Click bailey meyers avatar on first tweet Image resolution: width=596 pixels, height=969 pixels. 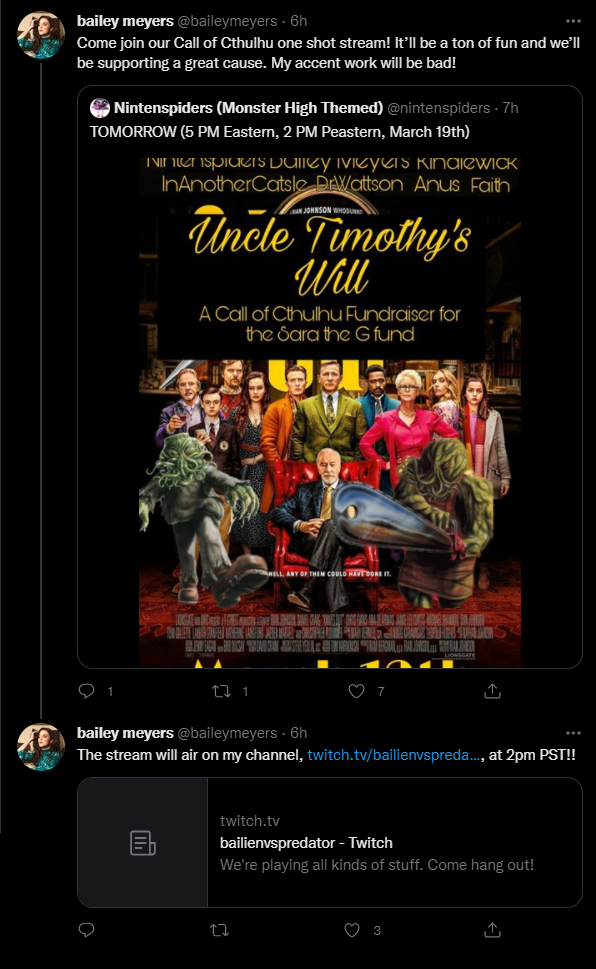tap(41, 35)
